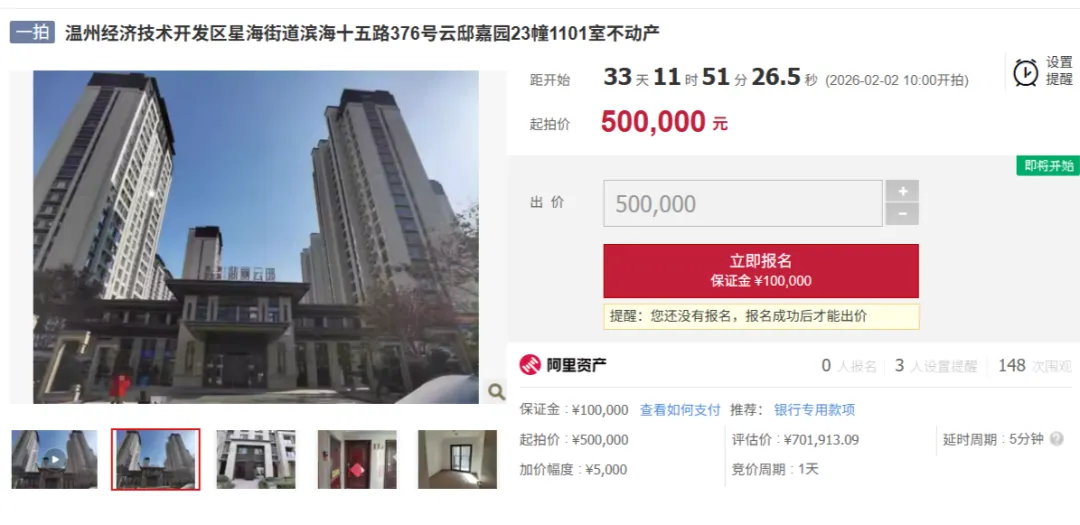Select the empty room interior thumbnail
Viewport: 1080px width, 525px height.
457,460
